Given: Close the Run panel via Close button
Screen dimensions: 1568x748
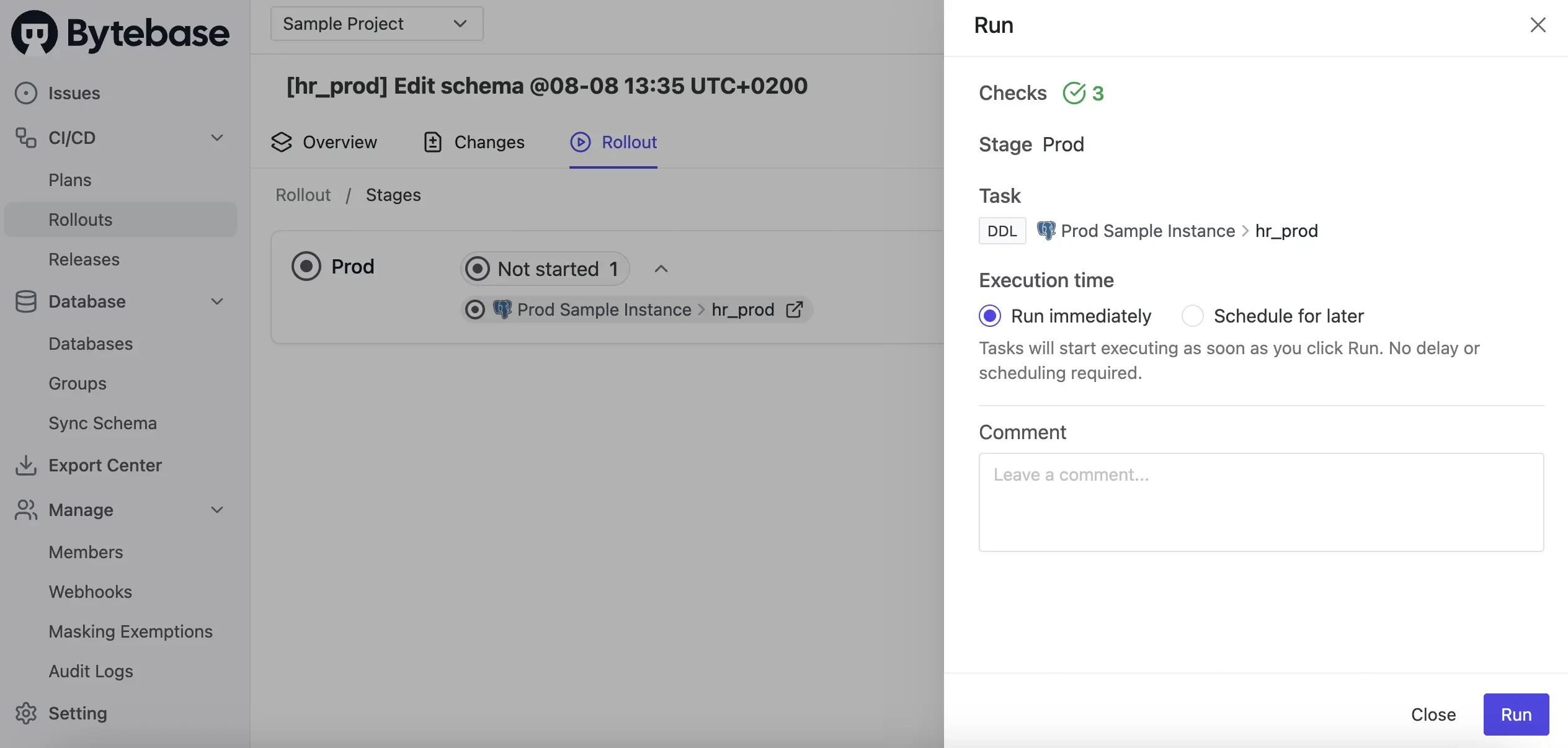Looking at the screenshot, I should 1433,714.
